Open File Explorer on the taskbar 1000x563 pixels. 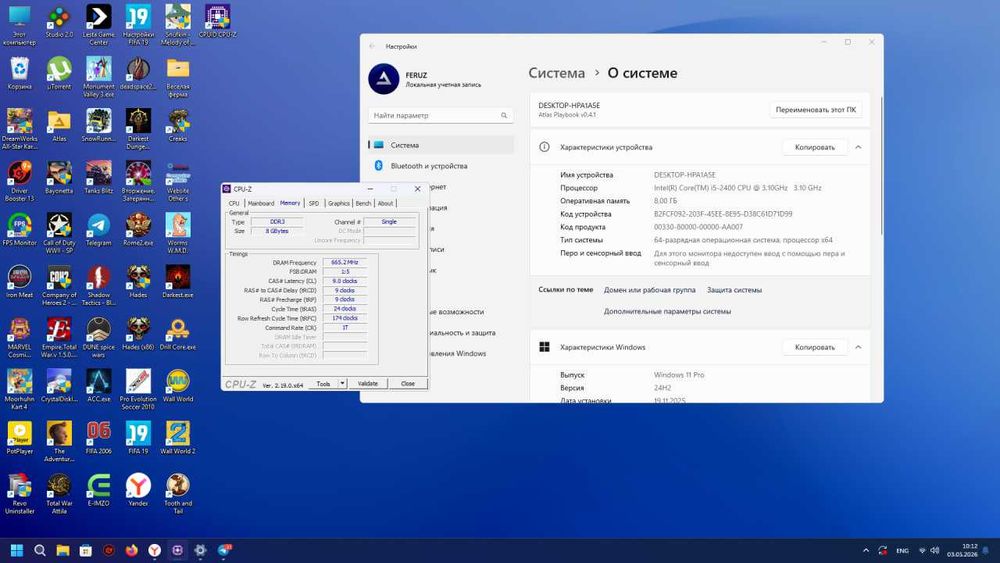pos(62,550)
